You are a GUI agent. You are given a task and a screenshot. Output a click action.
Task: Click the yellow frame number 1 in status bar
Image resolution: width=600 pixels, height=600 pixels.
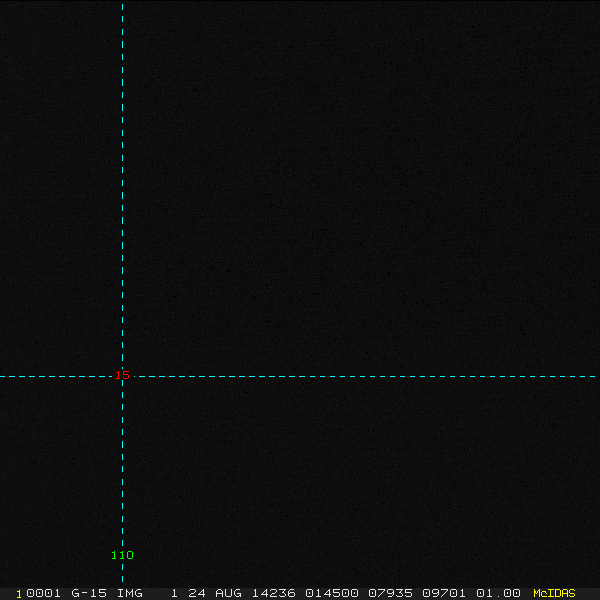(19, 594)
